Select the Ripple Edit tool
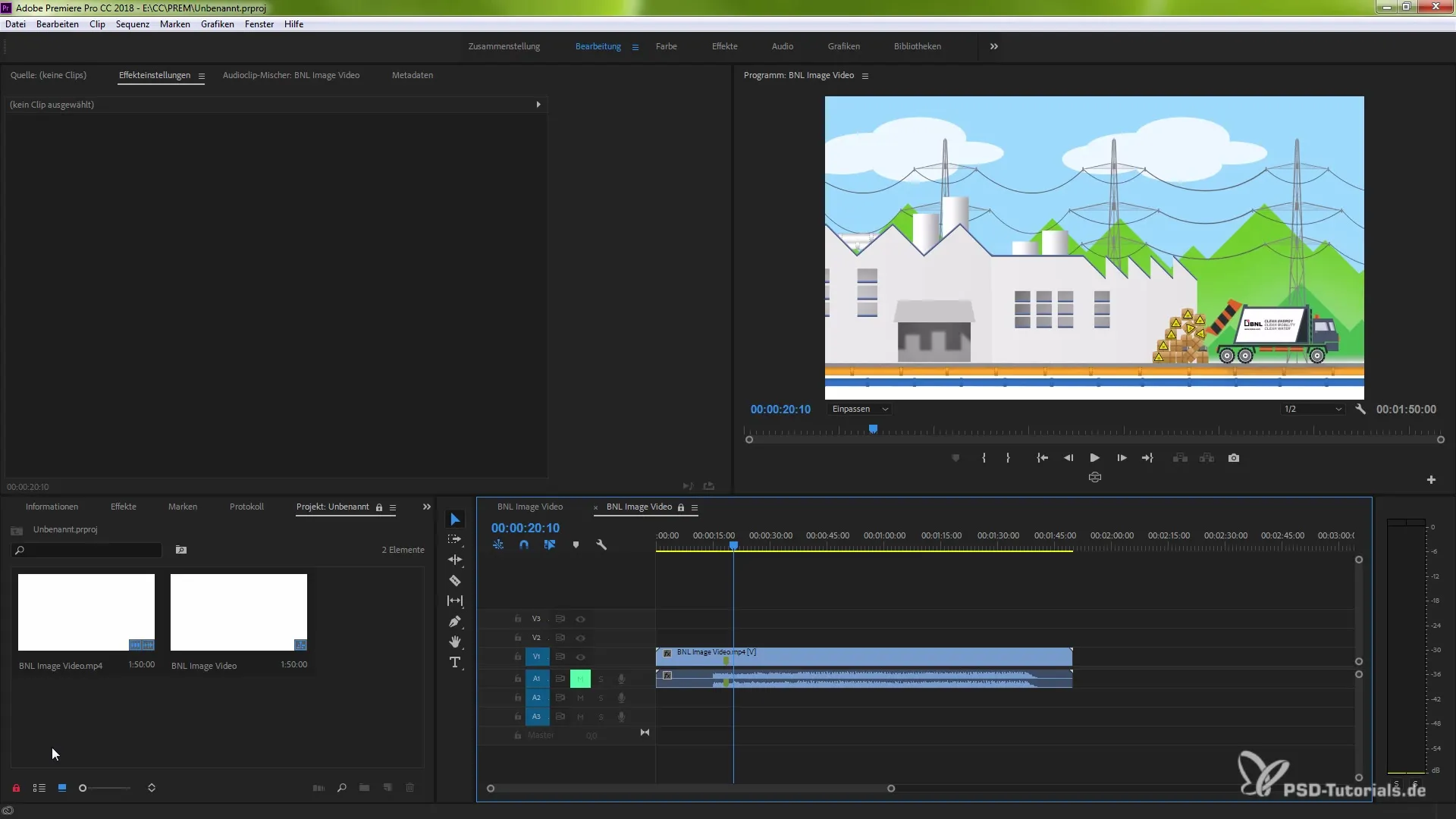This screenshot has width=1456, height=819. [455, 560]
